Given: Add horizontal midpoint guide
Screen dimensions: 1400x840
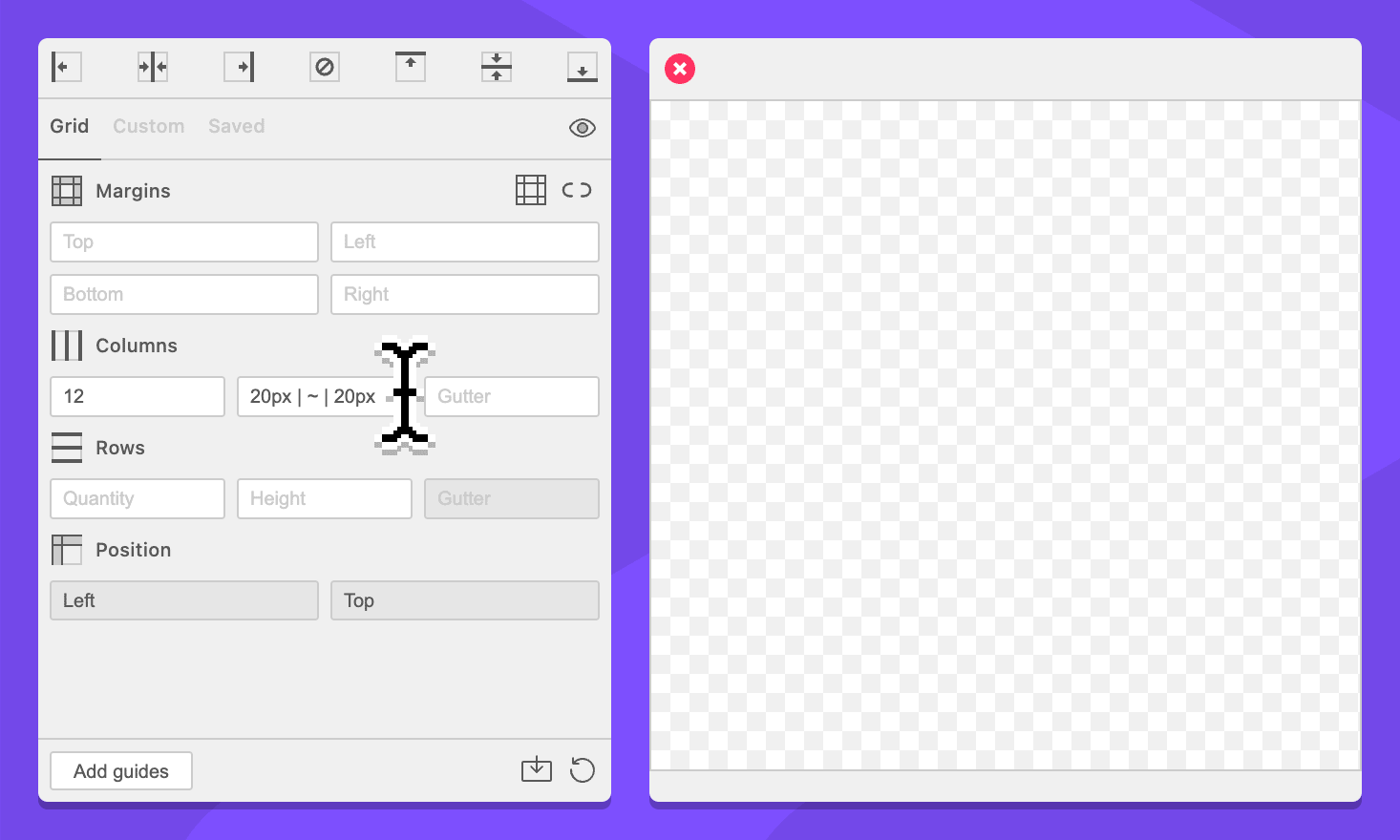Looking at the screenshot, I should point(497,67).
